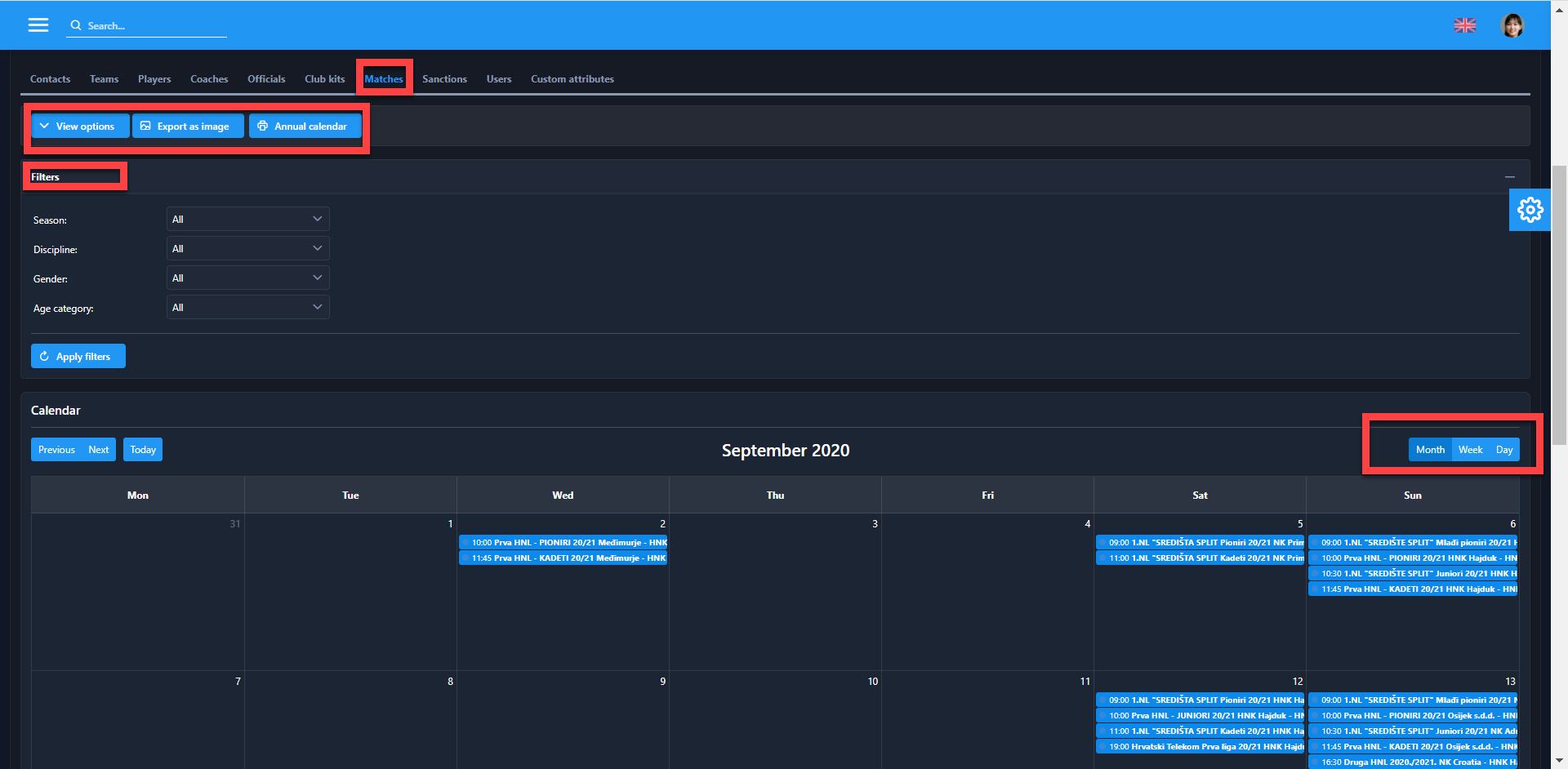Select the Month calendar view
The image size is (1568, 769).
pyautogui.click(x=1430, y=450)
